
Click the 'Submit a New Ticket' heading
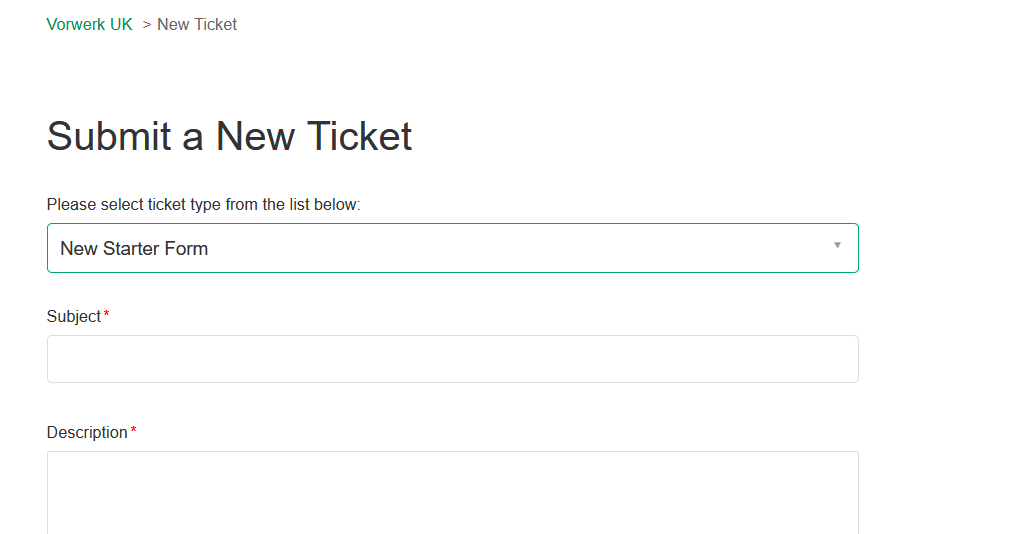[x=229, y=136]
